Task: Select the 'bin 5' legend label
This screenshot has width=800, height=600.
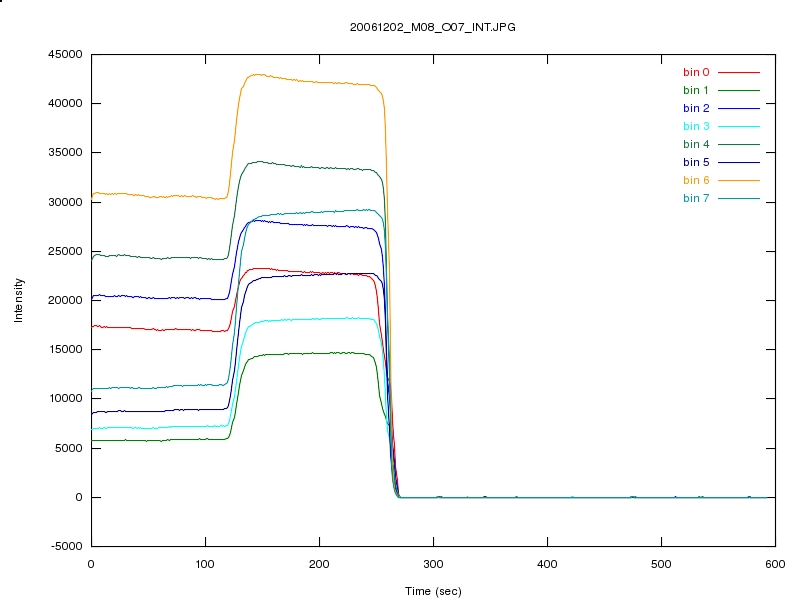Action: click(696, 162)
